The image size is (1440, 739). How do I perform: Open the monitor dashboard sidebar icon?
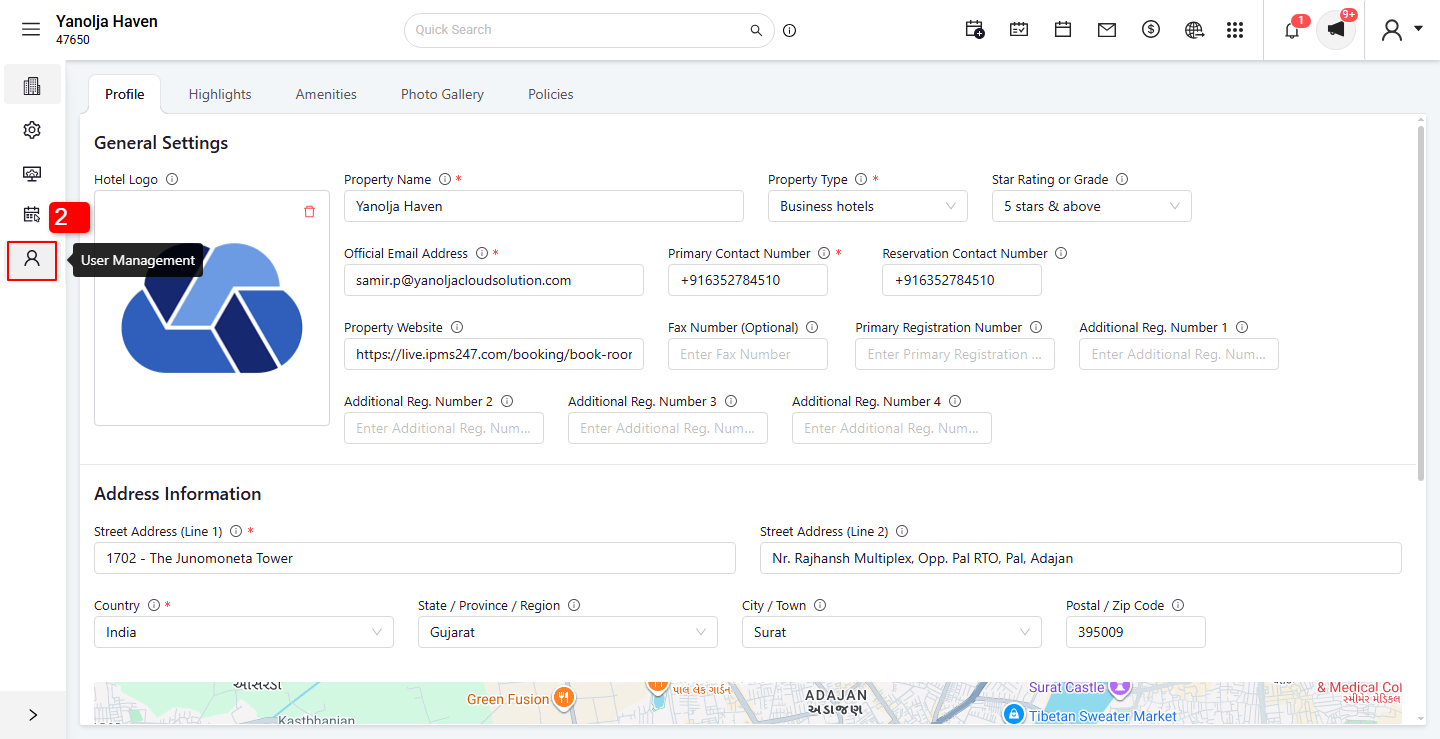pos(32,174)
